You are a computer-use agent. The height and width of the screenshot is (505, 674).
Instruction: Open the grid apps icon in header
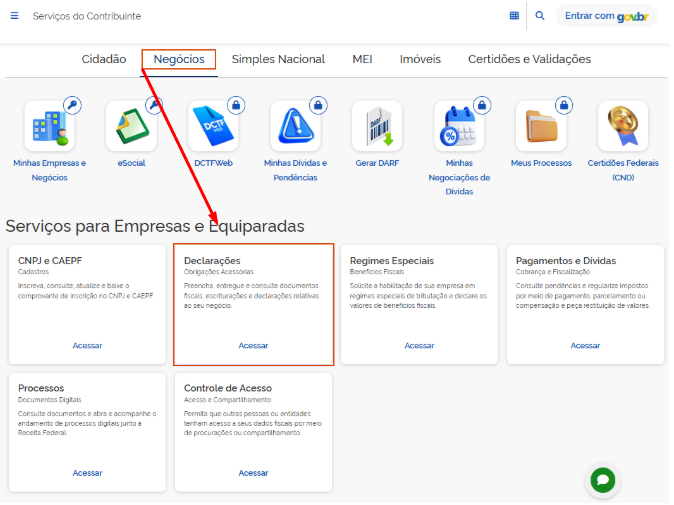(x=514, y=16)
